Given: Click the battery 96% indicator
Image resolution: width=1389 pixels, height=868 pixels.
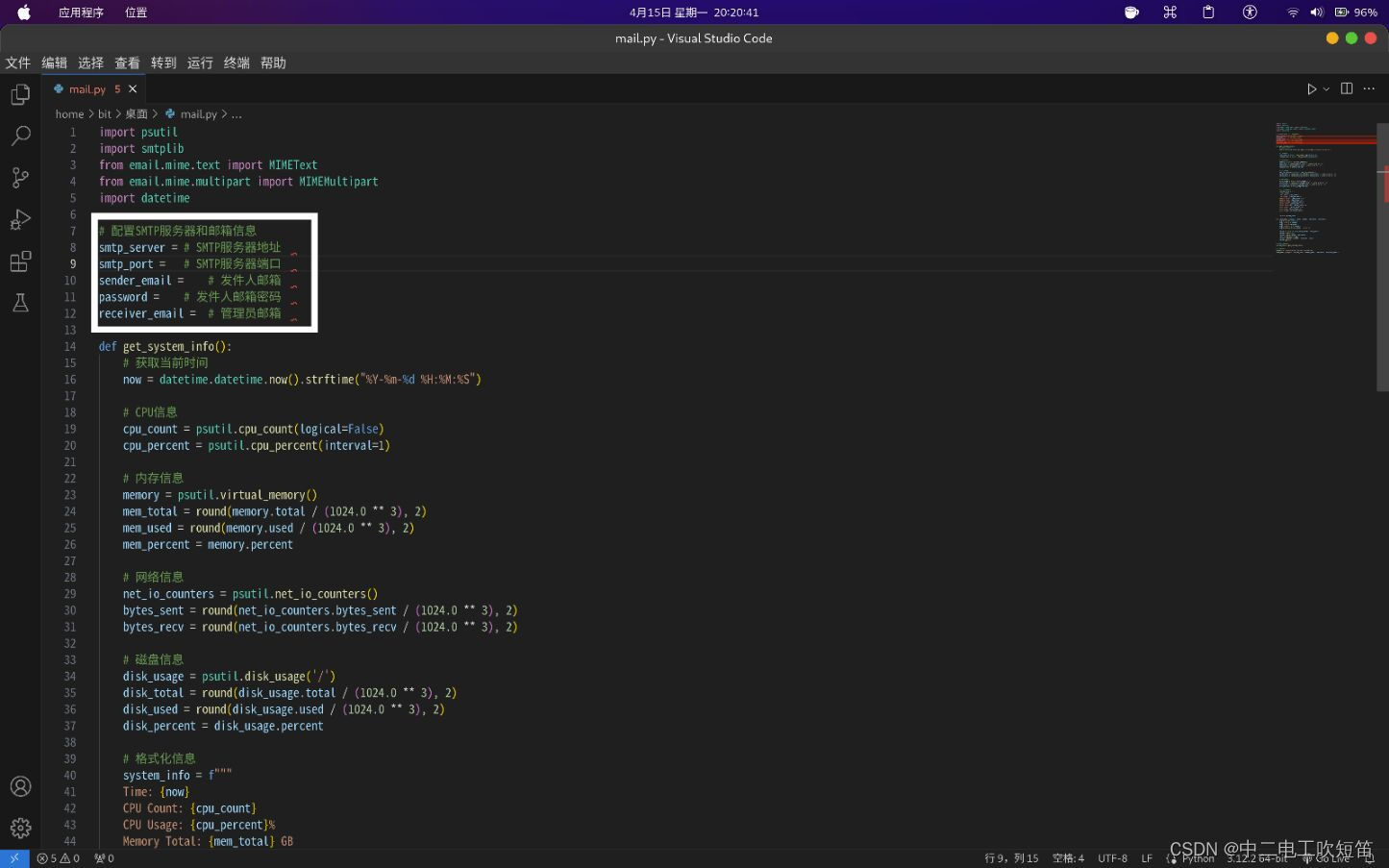Looking at the screenshot, I should [x=1355, y=12].
